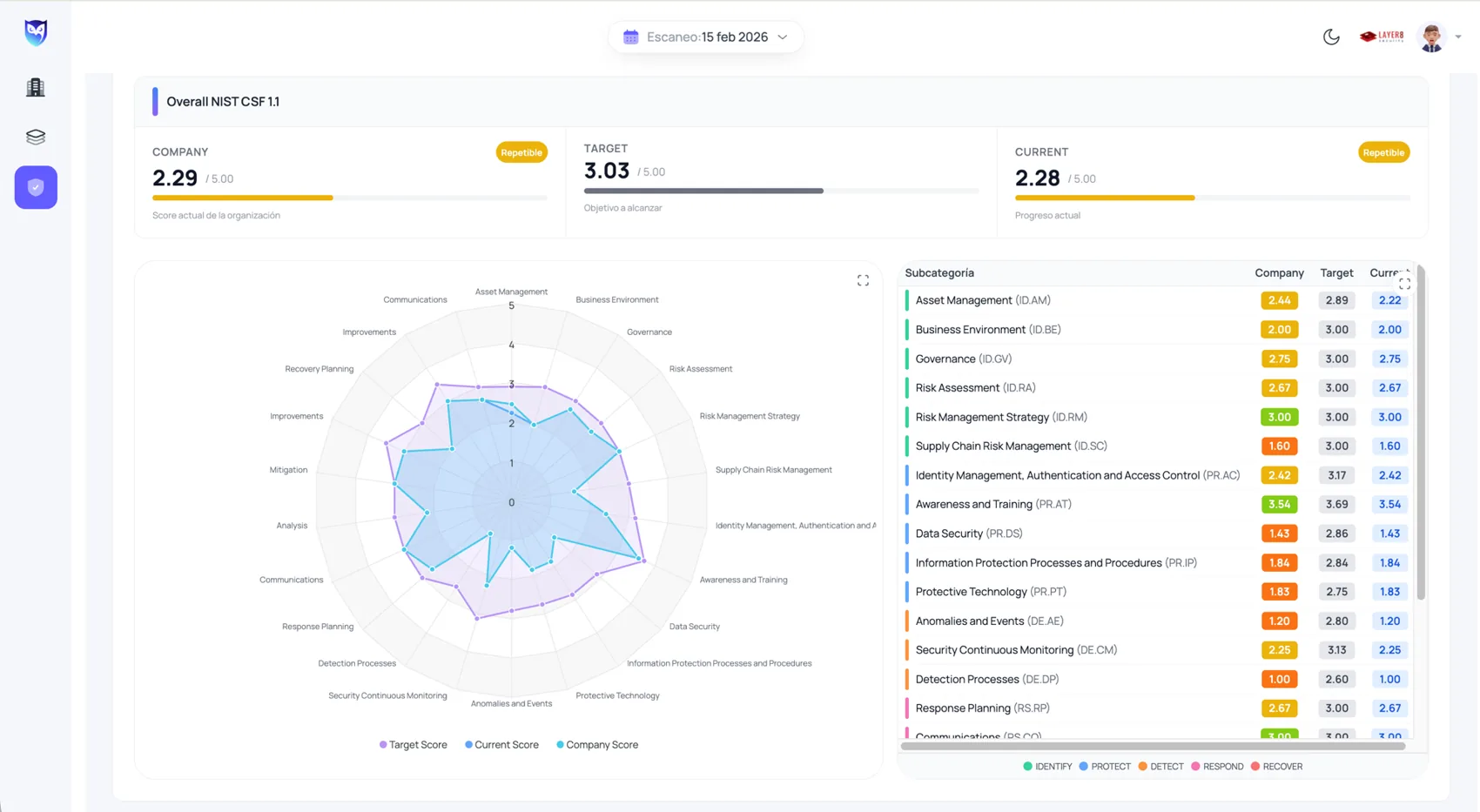Click the Company score progress bar
Viewport: 1480px width, 812px height.
[x=350, y=198]
